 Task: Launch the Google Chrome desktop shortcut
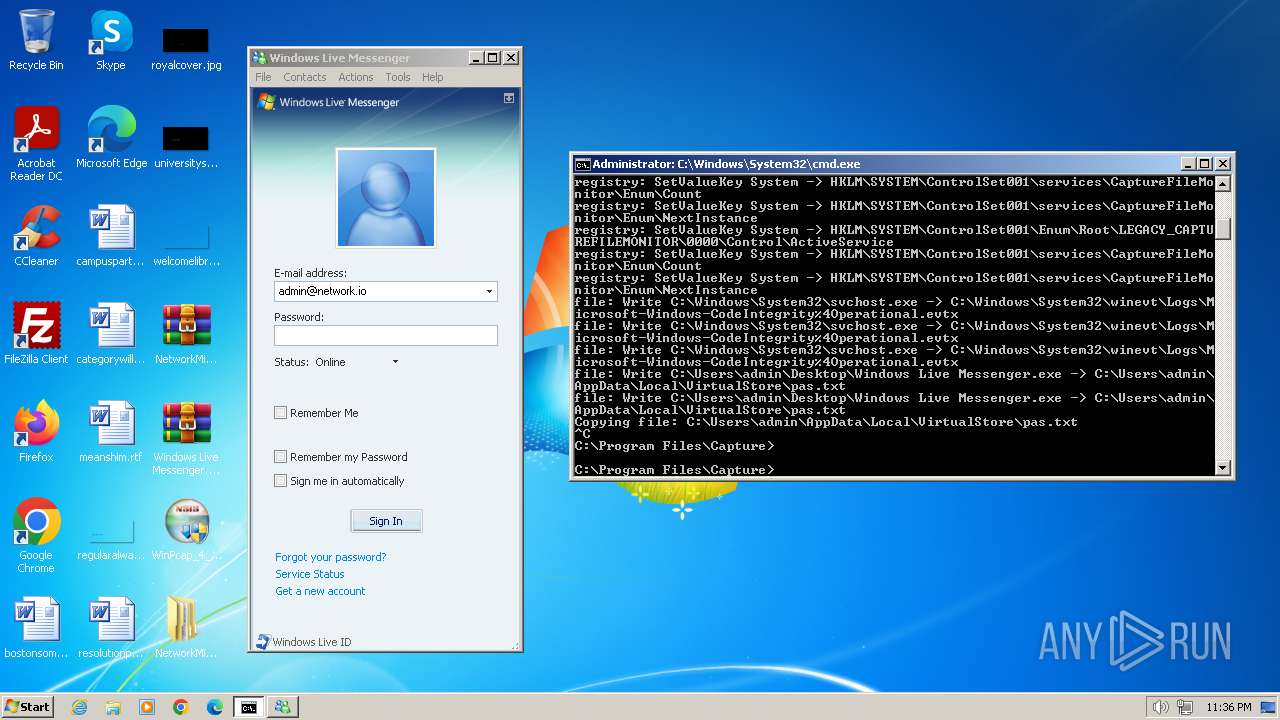click(x=36, y=536)
